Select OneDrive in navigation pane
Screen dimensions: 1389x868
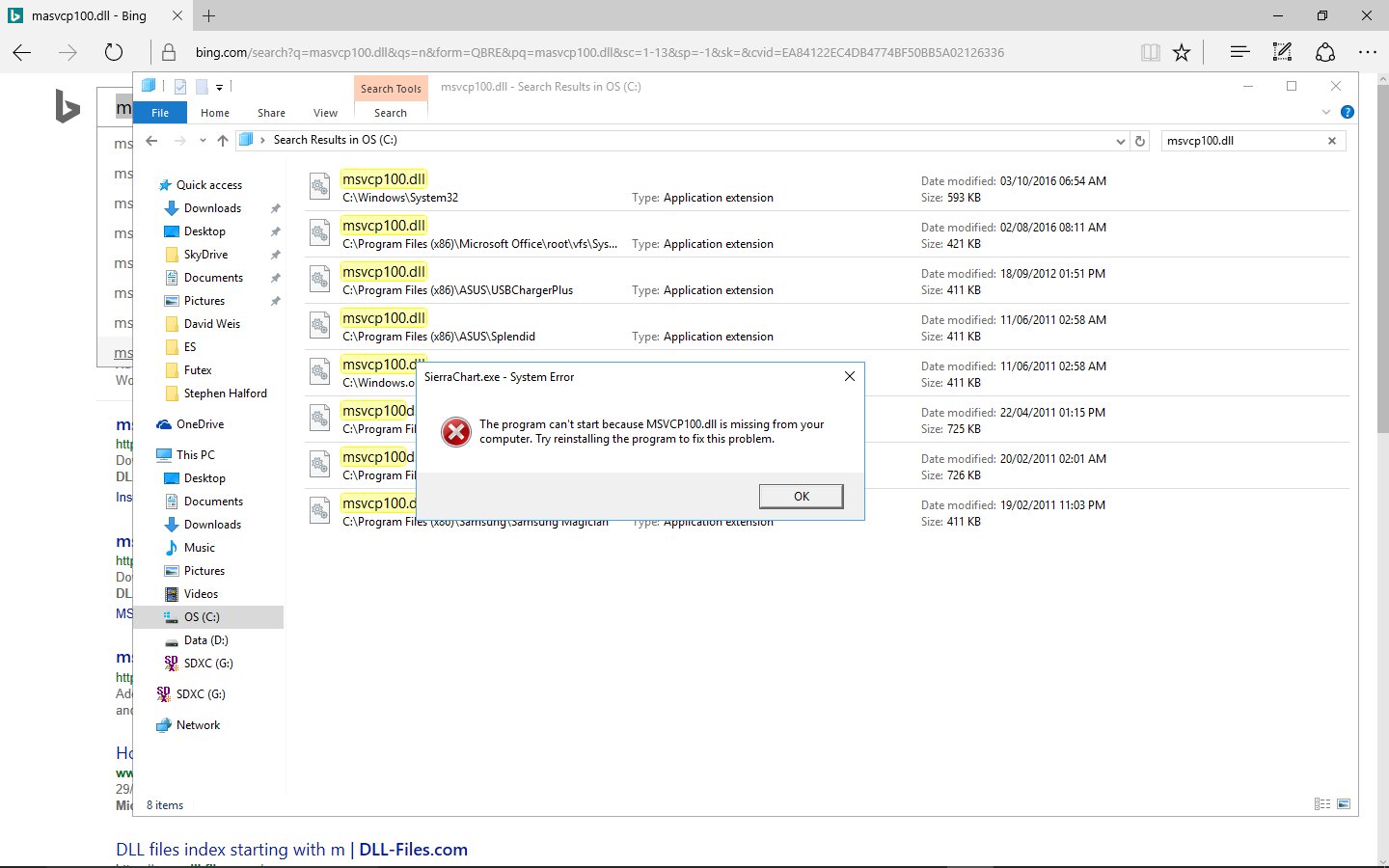200,424
